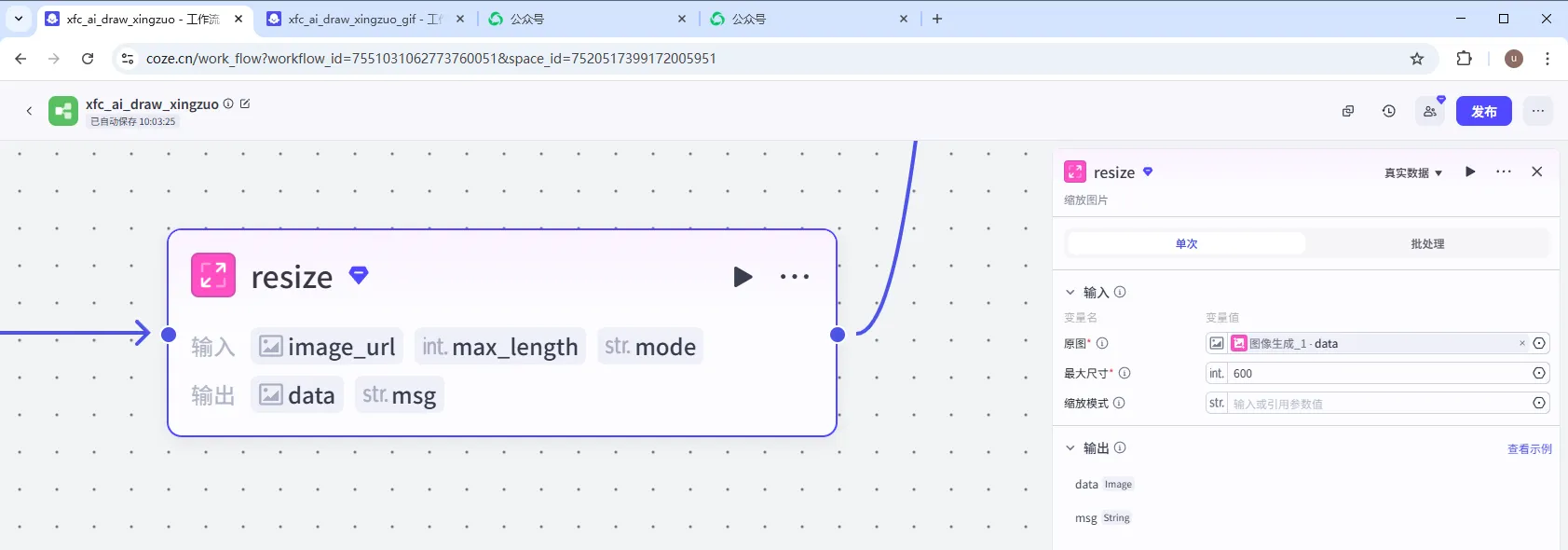Edit the workflow name with pencil icon
This screenshot has width=1568, height=550.
coord(245,103)
